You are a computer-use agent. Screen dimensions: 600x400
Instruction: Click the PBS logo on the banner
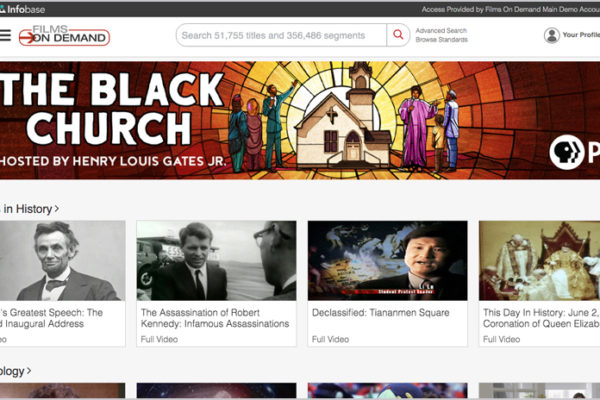click(574, 152)
